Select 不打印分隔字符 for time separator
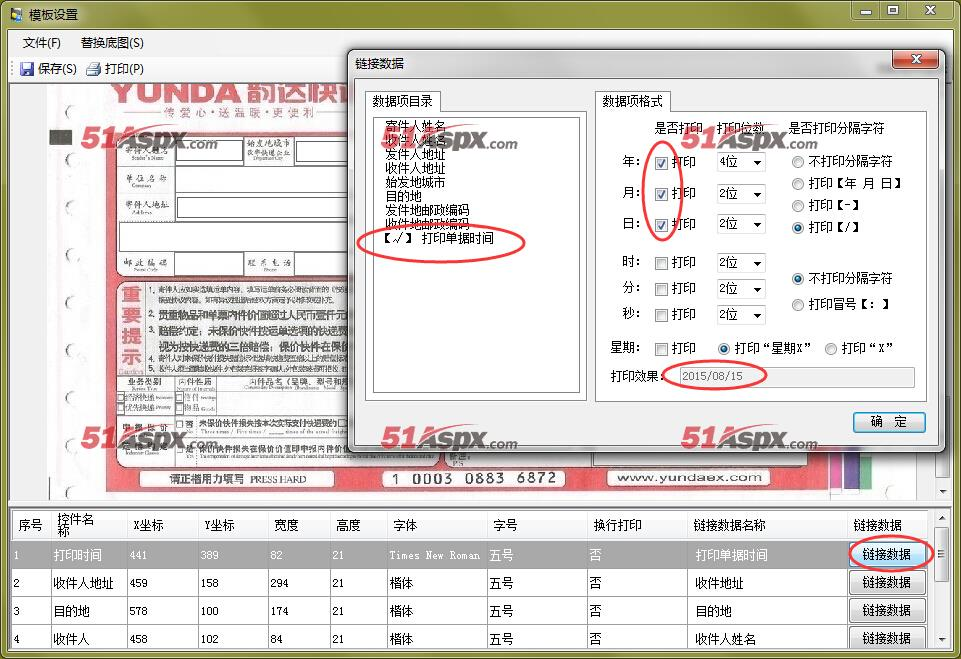 point(797,279)
